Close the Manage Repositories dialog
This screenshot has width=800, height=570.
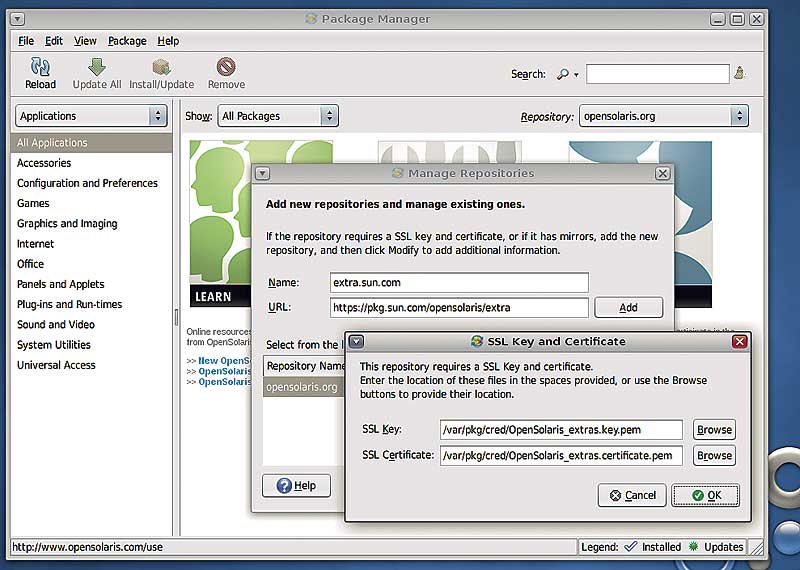662,174
